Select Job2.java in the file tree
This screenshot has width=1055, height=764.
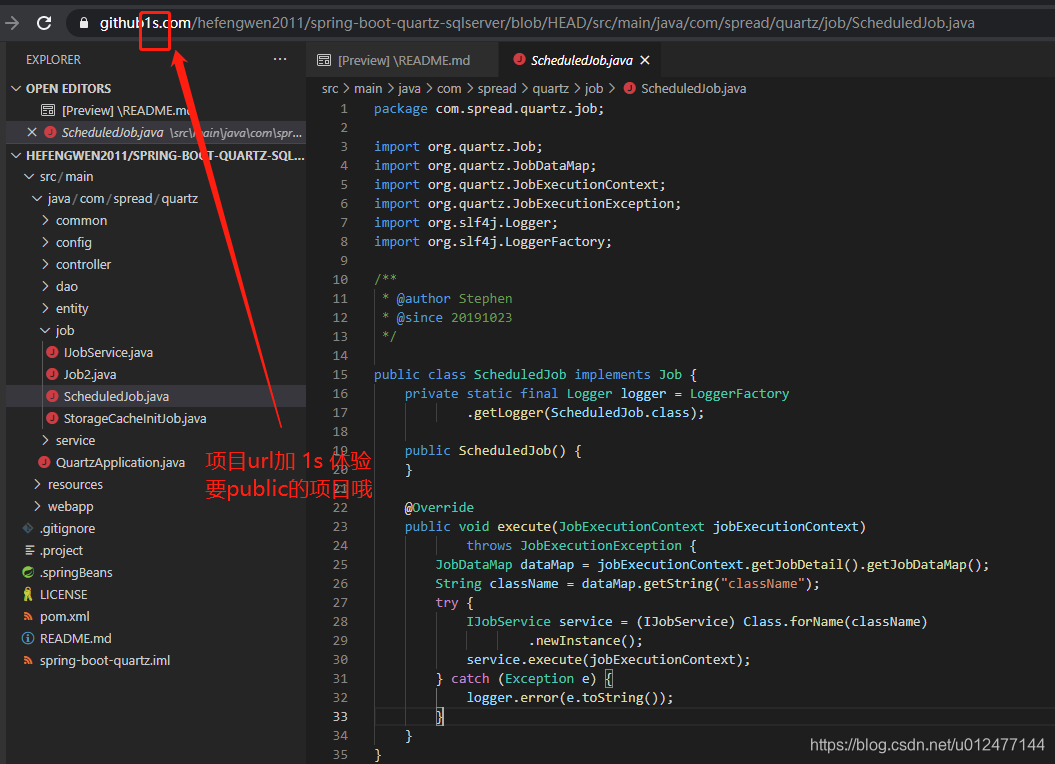91,374
